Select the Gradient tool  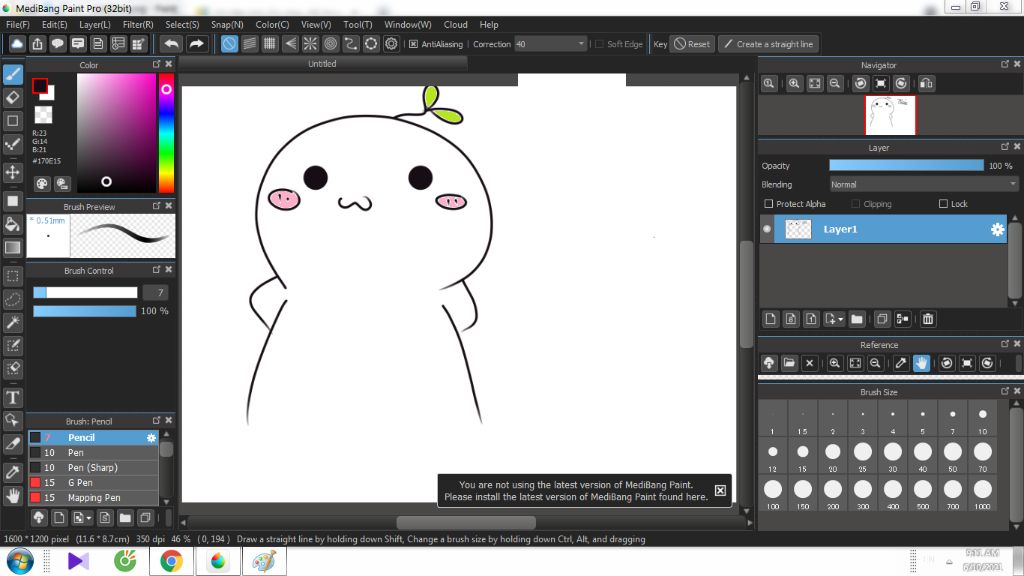(12, 248)
